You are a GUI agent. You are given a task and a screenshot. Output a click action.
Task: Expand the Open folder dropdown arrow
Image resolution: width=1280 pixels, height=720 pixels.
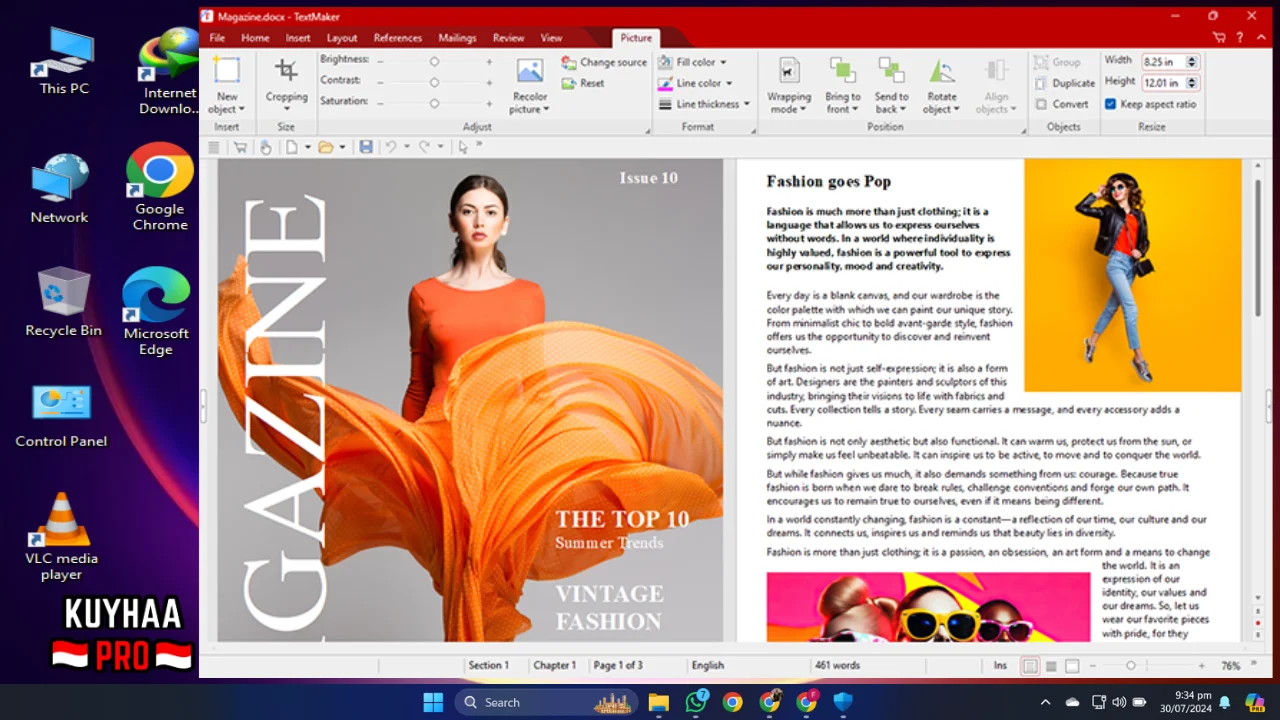[x=342, y=147]
